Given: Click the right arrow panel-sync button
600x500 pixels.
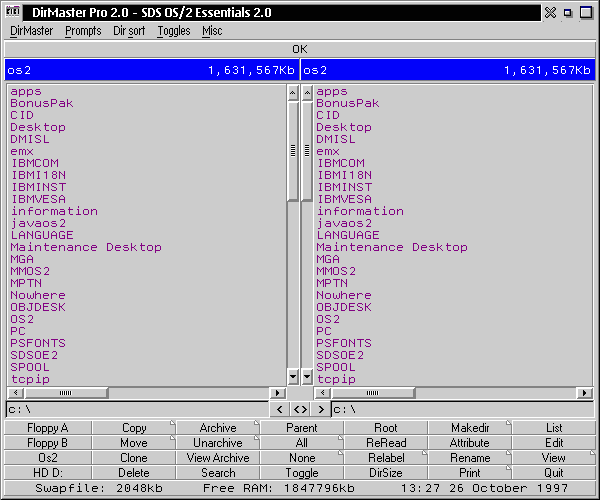Looking at the screenshot, I should [321, 410].
